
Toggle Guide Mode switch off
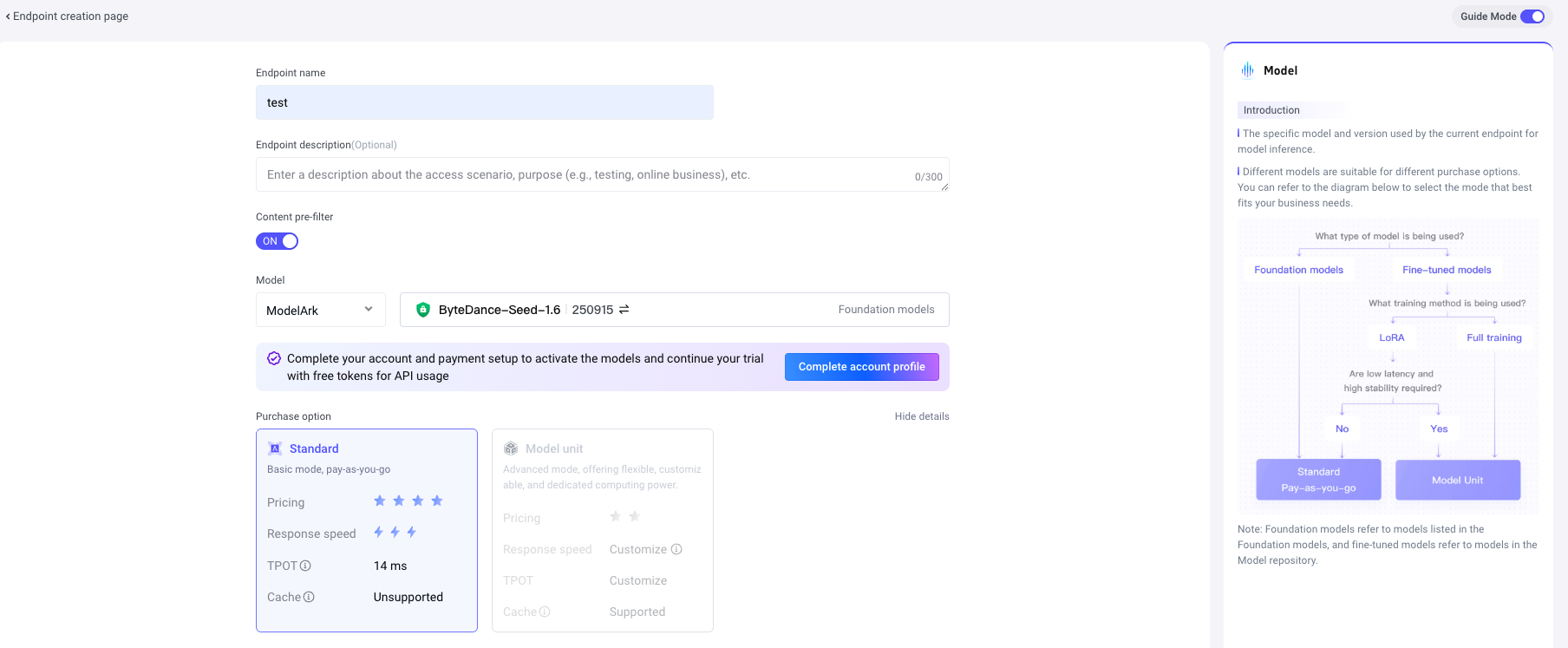click(x=1532, y=16)
